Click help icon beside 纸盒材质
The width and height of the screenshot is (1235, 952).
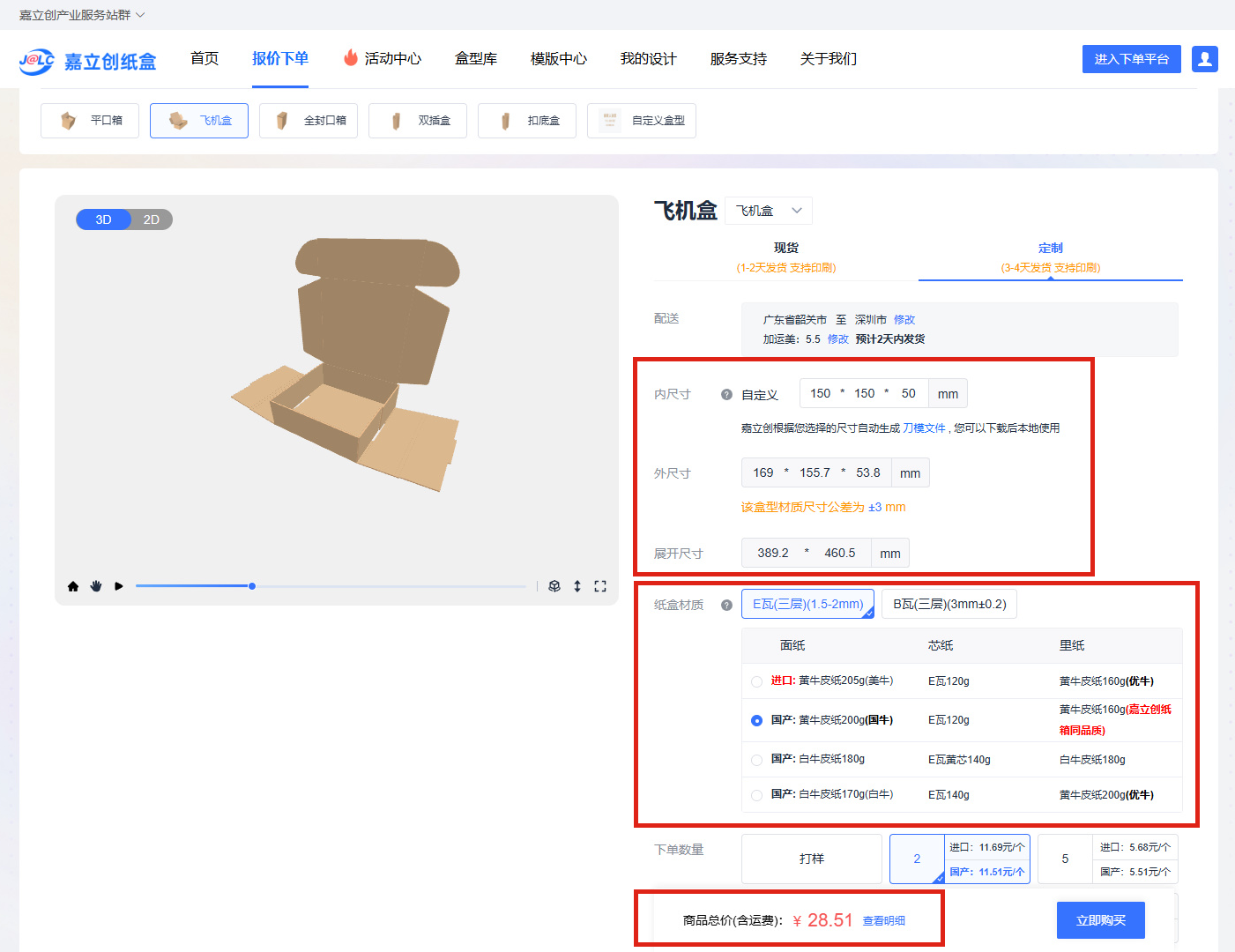coord(726,606)
